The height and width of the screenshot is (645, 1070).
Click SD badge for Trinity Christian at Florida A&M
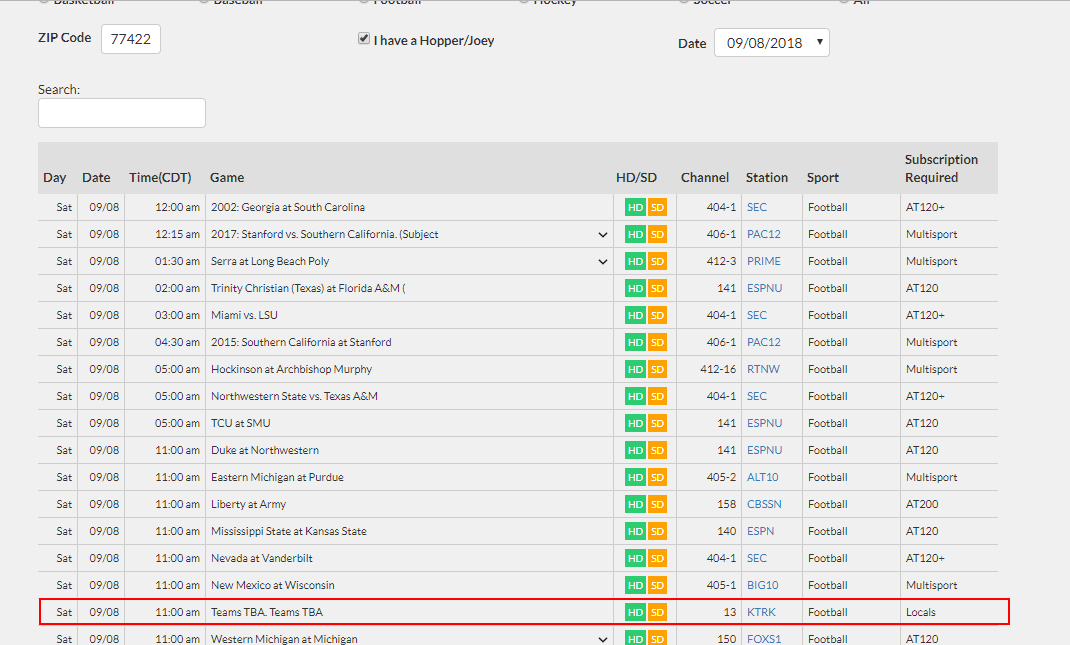tap(657, 288)
